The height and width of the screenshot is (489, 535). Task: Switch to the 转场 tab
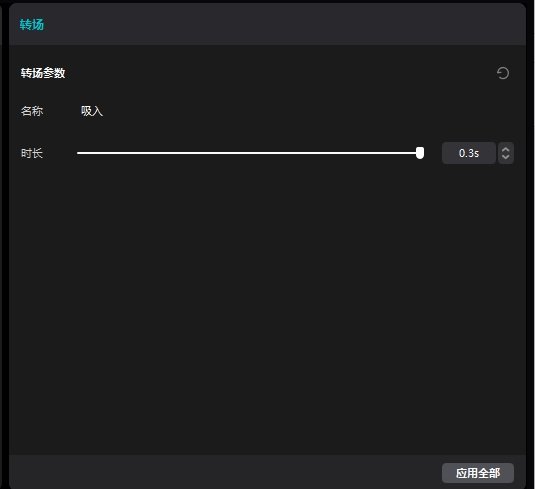tap(32, 25)
